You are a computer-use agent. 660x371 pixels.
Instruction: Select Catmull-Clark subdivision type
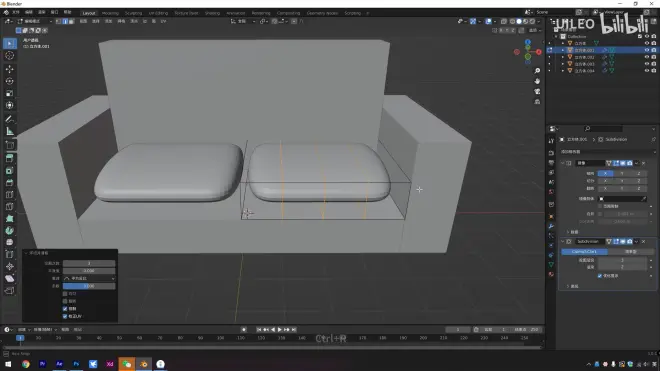click(584, 251)
